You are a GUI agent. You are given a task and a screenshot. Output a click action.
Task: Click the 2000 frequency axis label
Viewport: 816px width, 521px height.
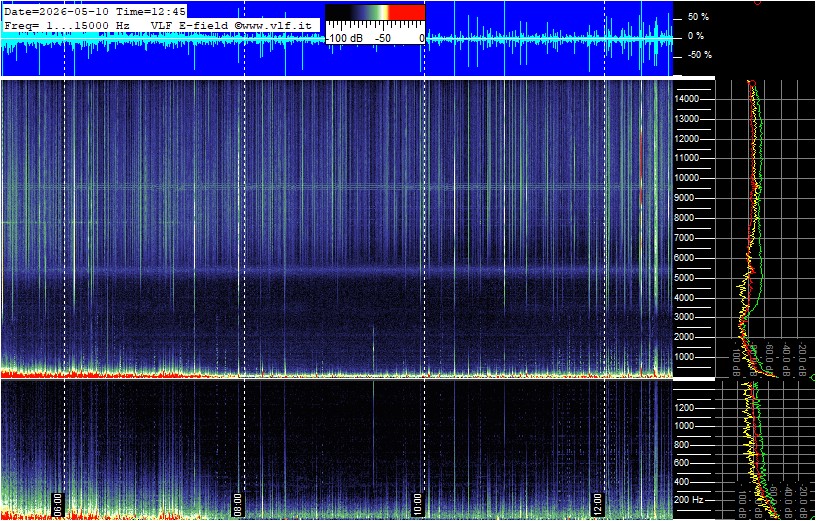[684, 337]
